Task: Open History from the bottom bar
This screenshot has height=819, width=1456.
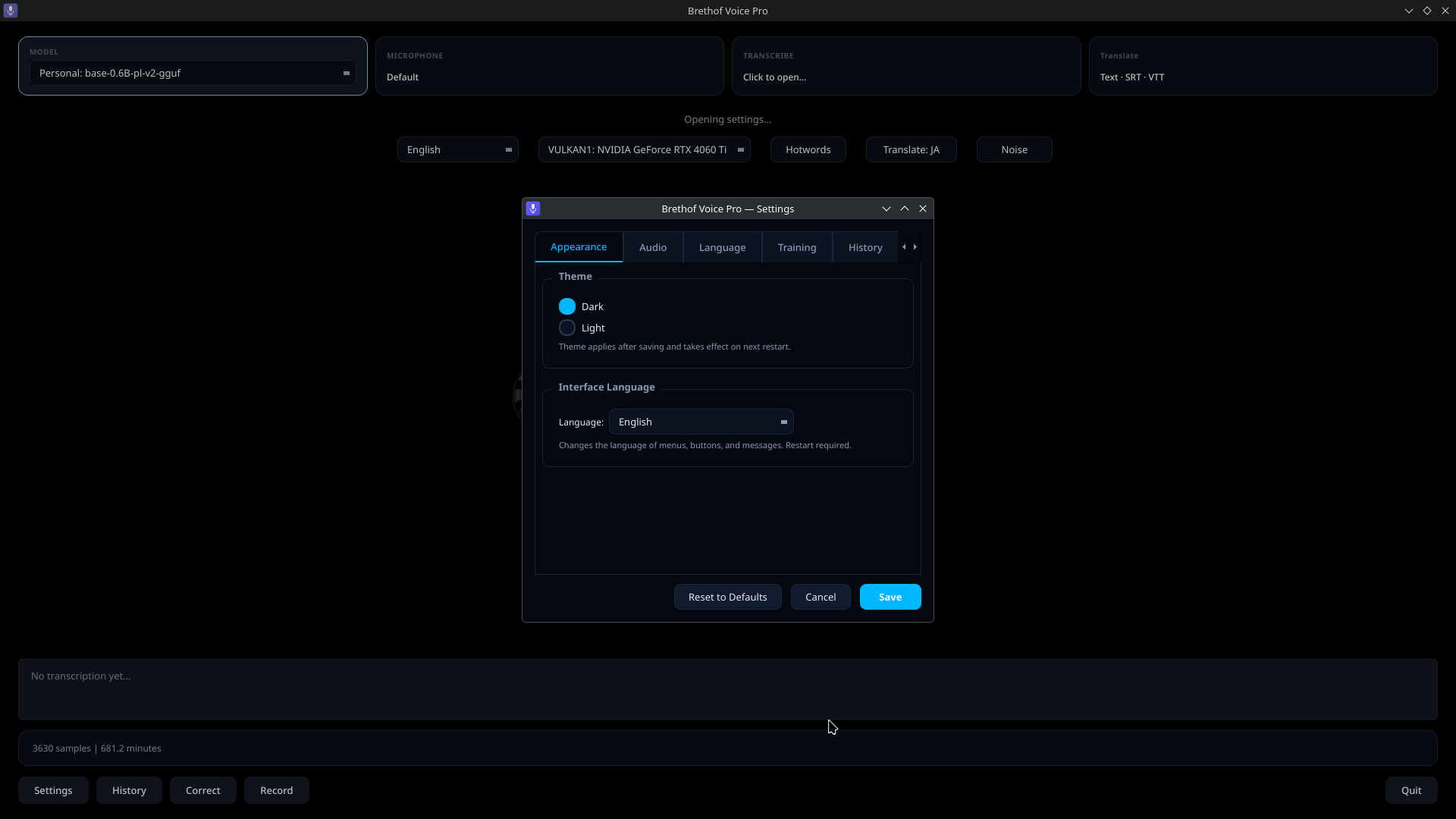Action: point(129,790)
